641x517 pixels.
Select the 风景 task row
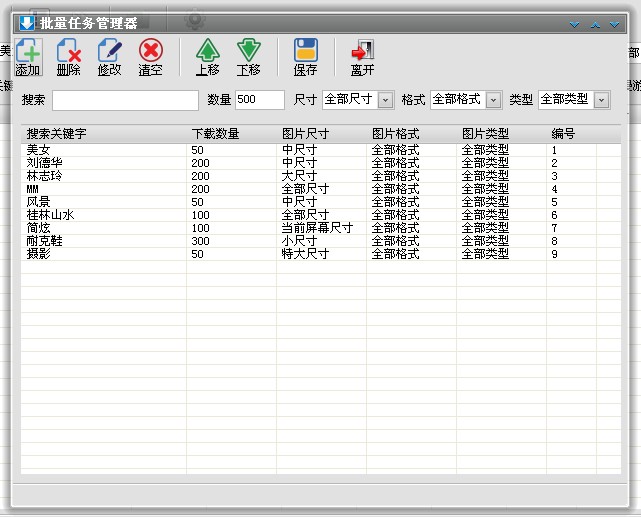coord(321,202)
